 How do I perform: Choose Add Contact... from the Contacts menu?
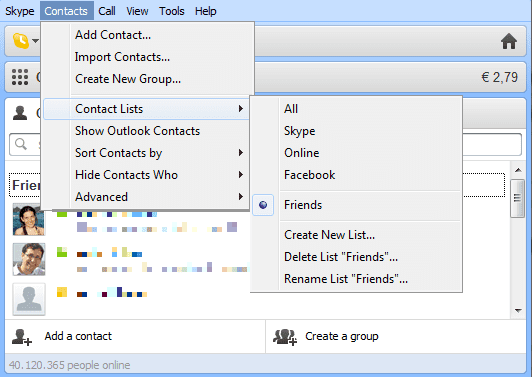[x=148, y=35]
